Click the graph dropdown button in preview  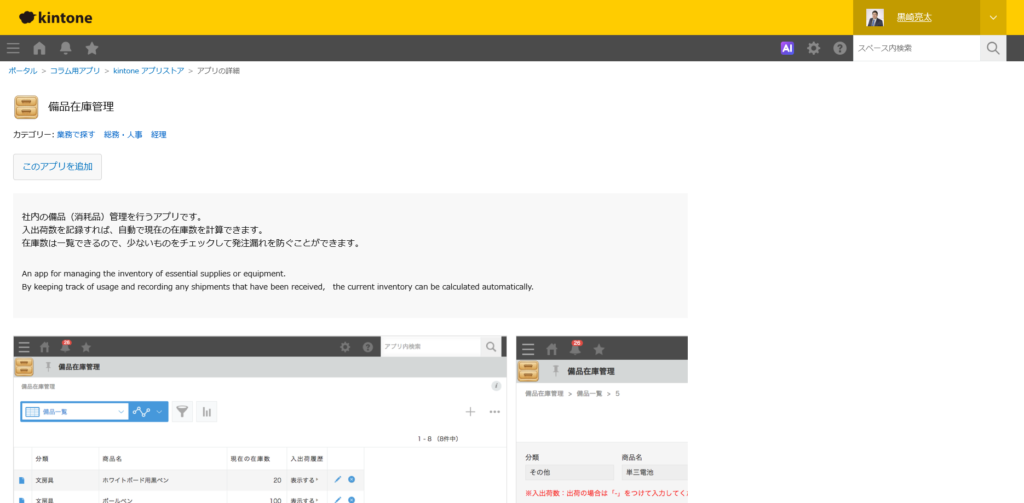(x=149, y=412)
